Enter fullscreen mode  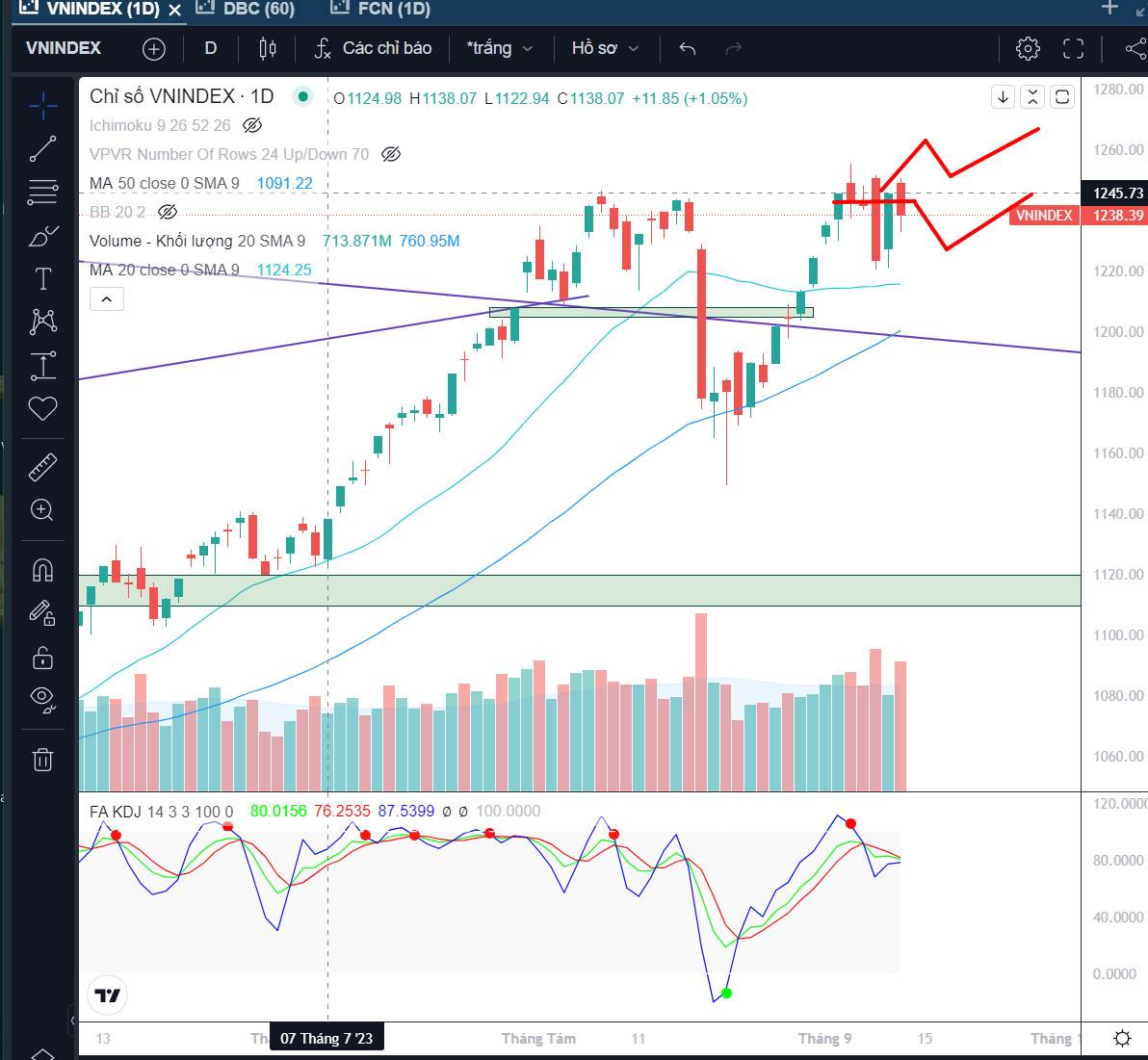click(1073, 49)
